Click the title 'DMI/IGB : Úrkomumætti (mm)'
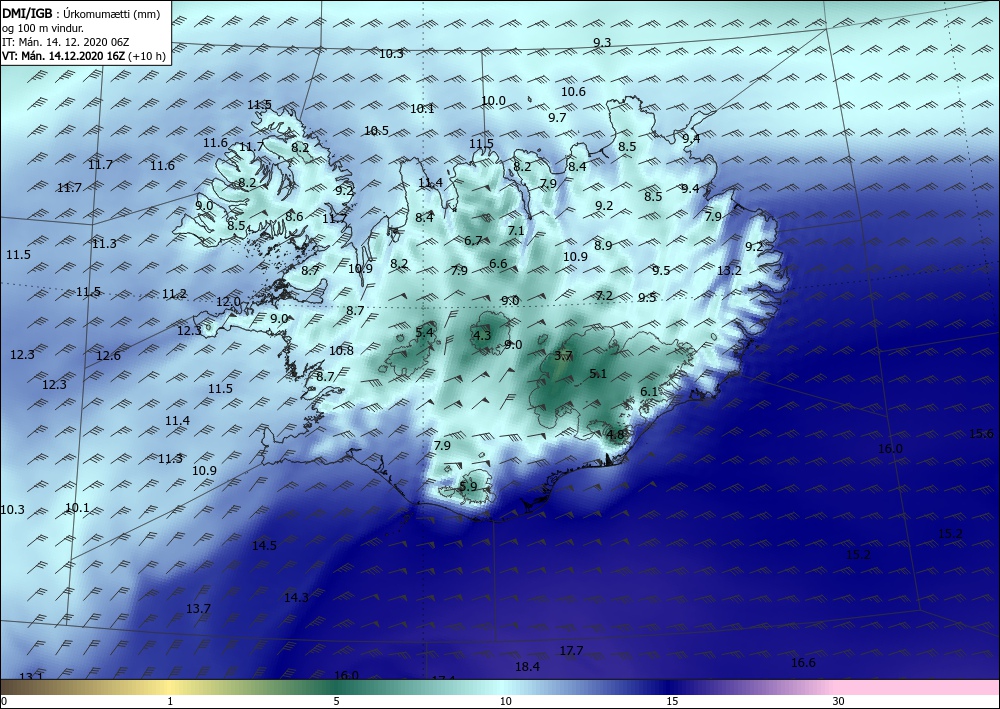1000x709 pixels. point(81,13)
